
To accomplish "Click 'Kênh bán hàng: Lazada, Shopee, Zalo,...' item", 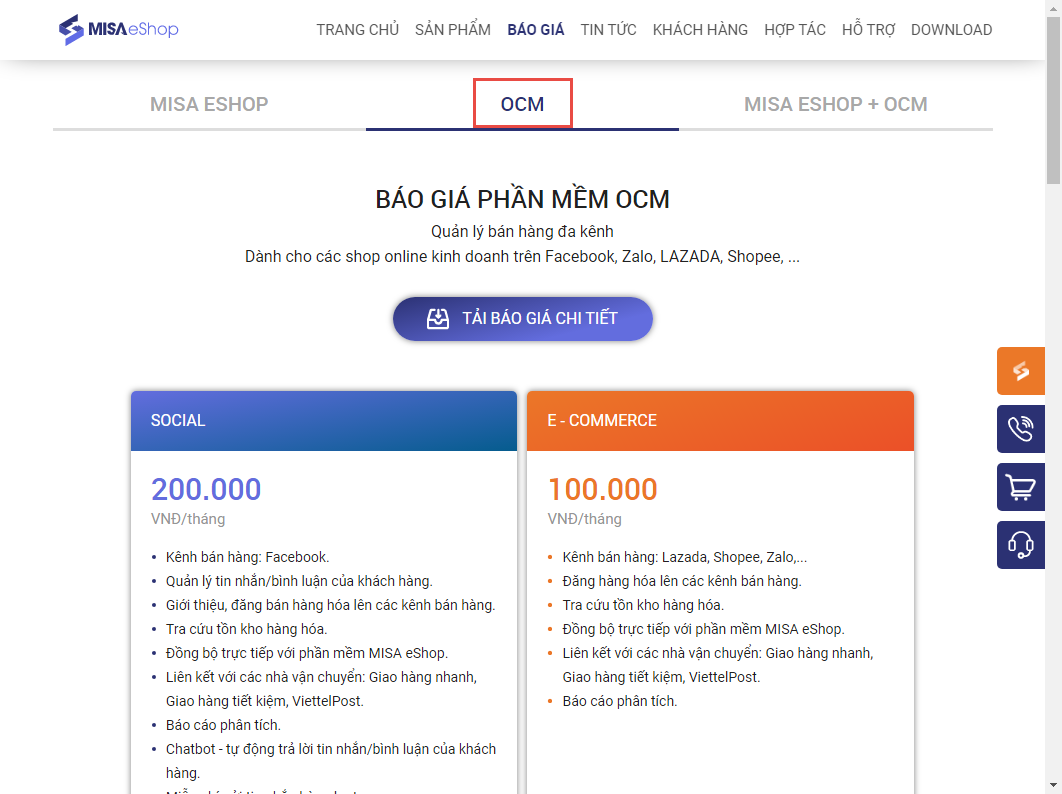I will 685,557.
